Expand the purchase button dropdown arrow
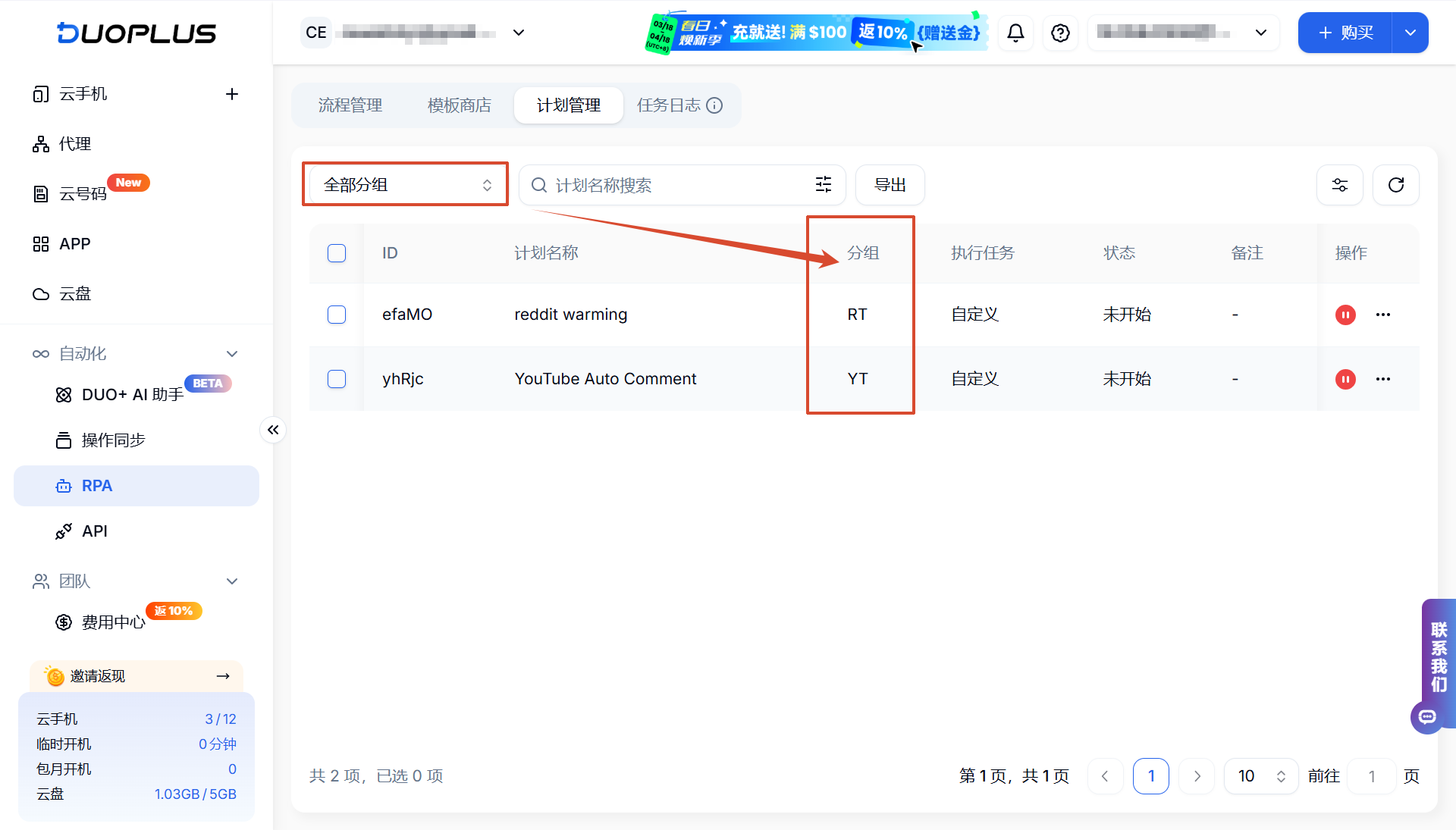 point(1410,33)
